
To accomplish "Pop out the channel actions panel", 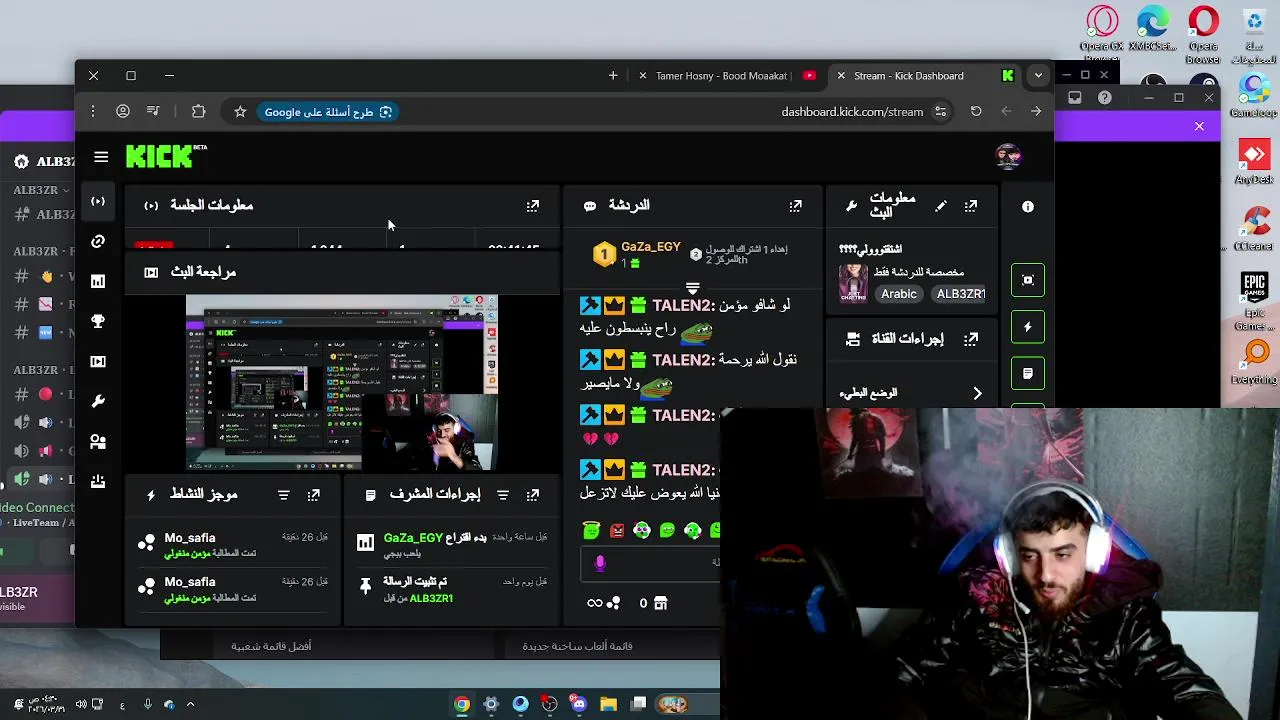I will point(971,339).
